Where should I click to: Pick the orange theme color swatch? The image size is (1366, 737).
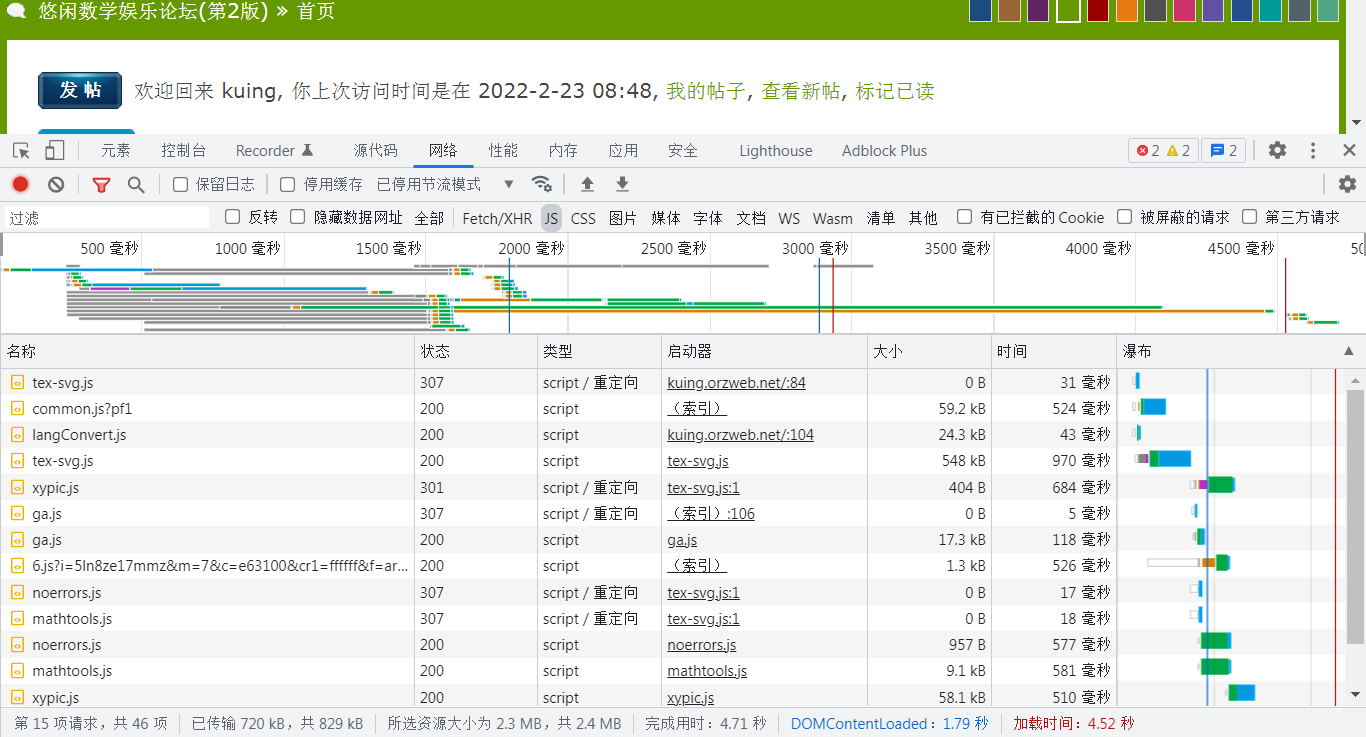1127,10
